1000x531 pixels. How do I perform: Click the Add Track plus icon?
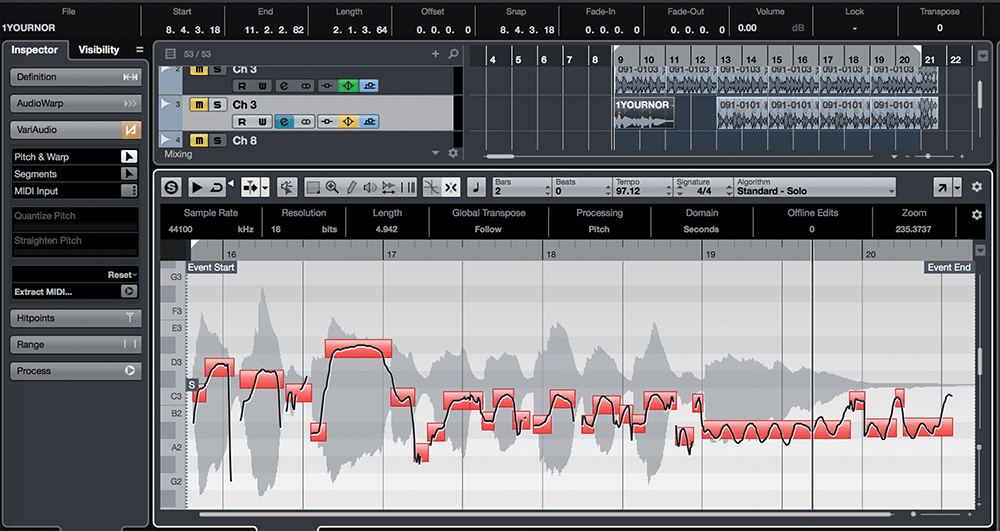tap(436, 54)
